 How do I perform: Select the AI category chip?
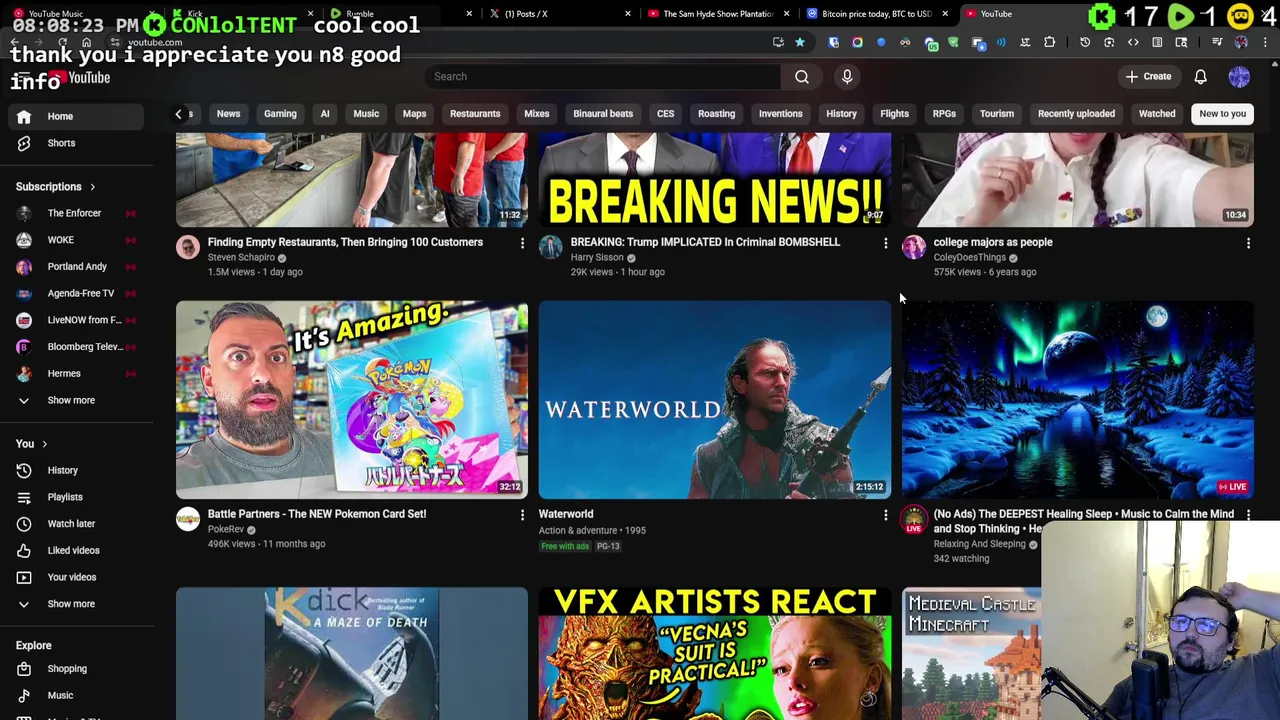[x=325, y=113]
